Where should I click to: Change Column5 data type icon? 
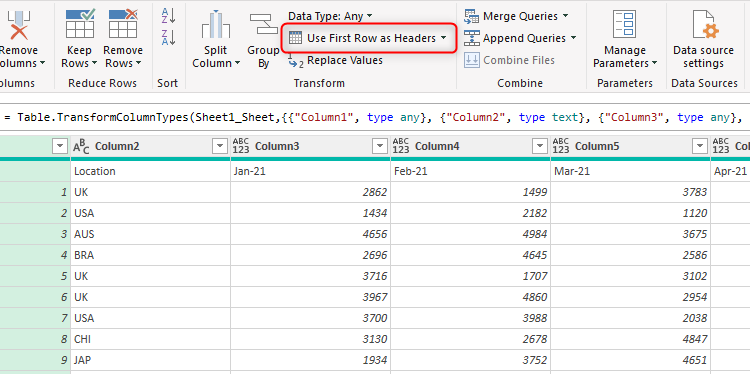pyautogui.click(x=561, y=146)
